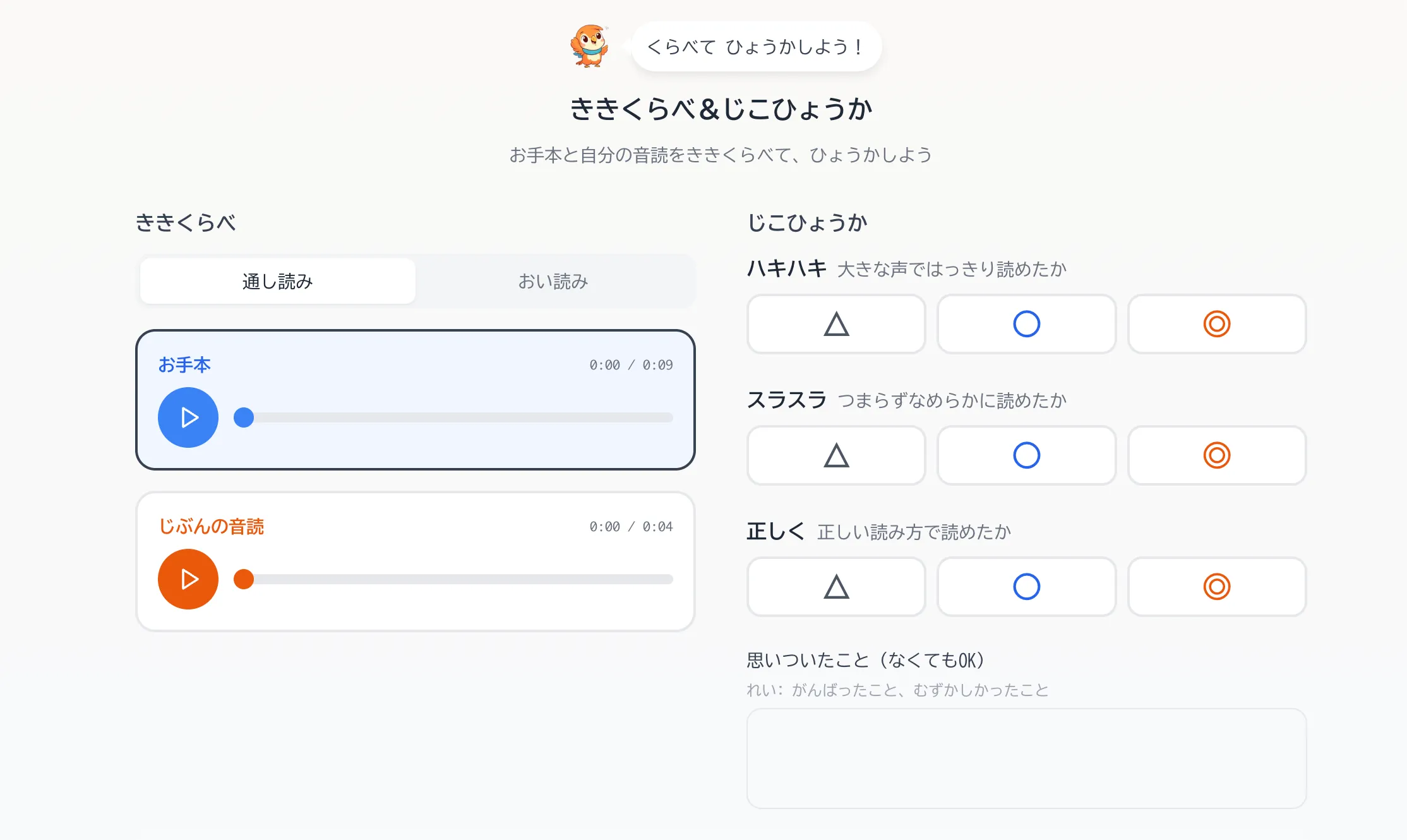Click the bird mascot character
The width and height of the screenshot is (1407, 840).
point(590,45)
